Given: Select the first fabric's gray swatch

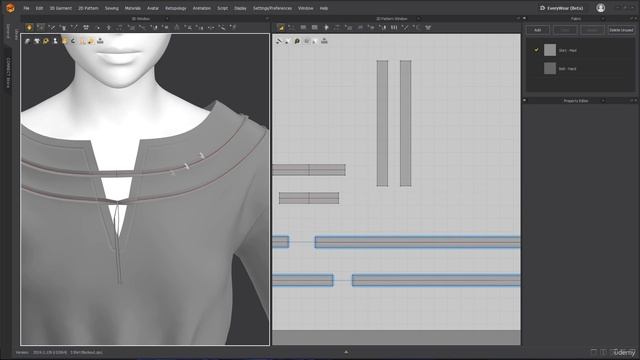Looking at the screenshot, I should pyautogui.click(x=550, y=50).
